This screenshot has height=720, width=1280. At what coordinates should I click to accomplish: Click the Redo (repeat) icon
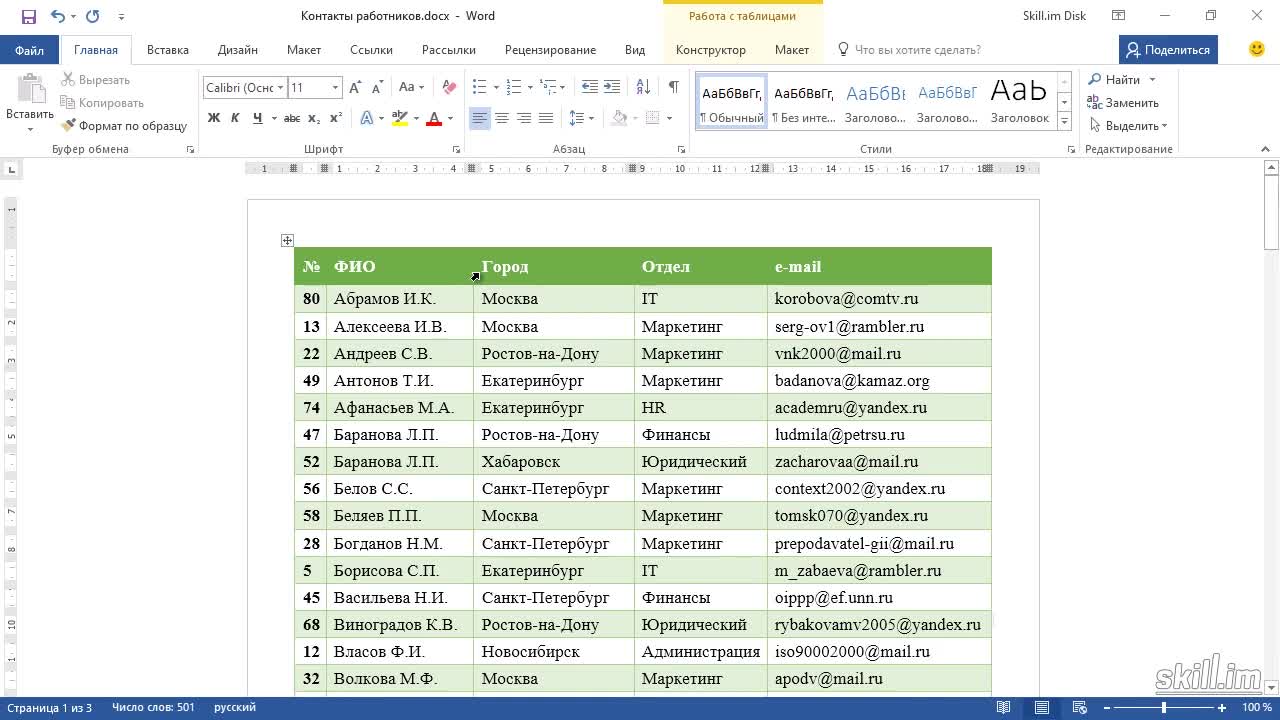(x=92, y=16)
